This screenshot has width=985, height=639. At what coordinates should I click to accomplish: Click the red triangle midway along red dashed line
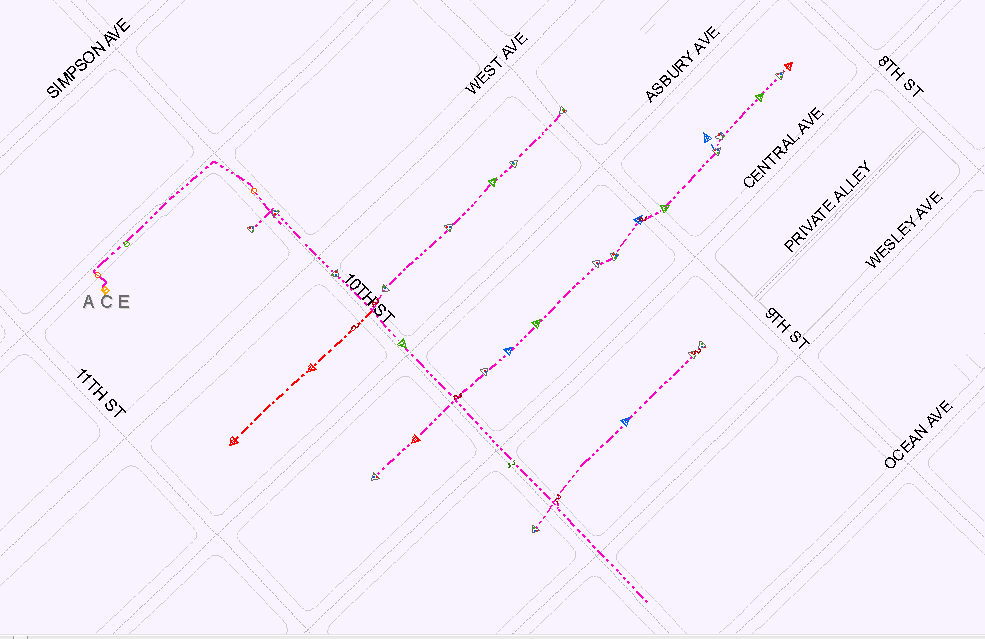point(313,369)
